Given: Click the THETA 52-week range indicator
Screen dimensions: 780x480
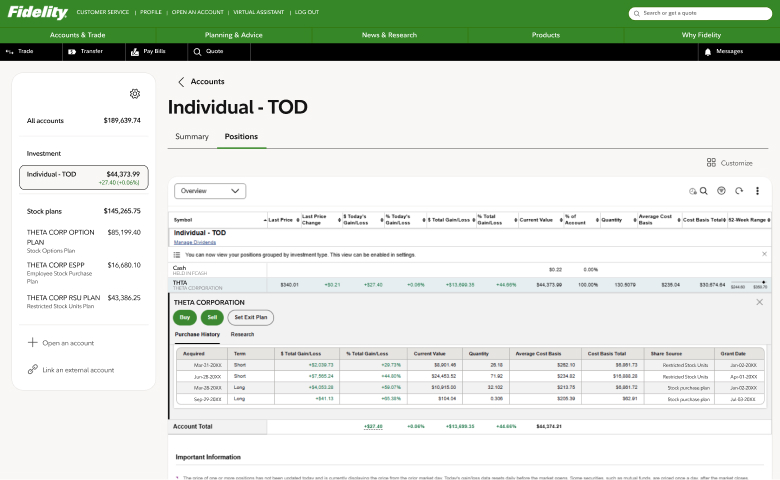Looking at the screenshot, I should tap(748, 285).
